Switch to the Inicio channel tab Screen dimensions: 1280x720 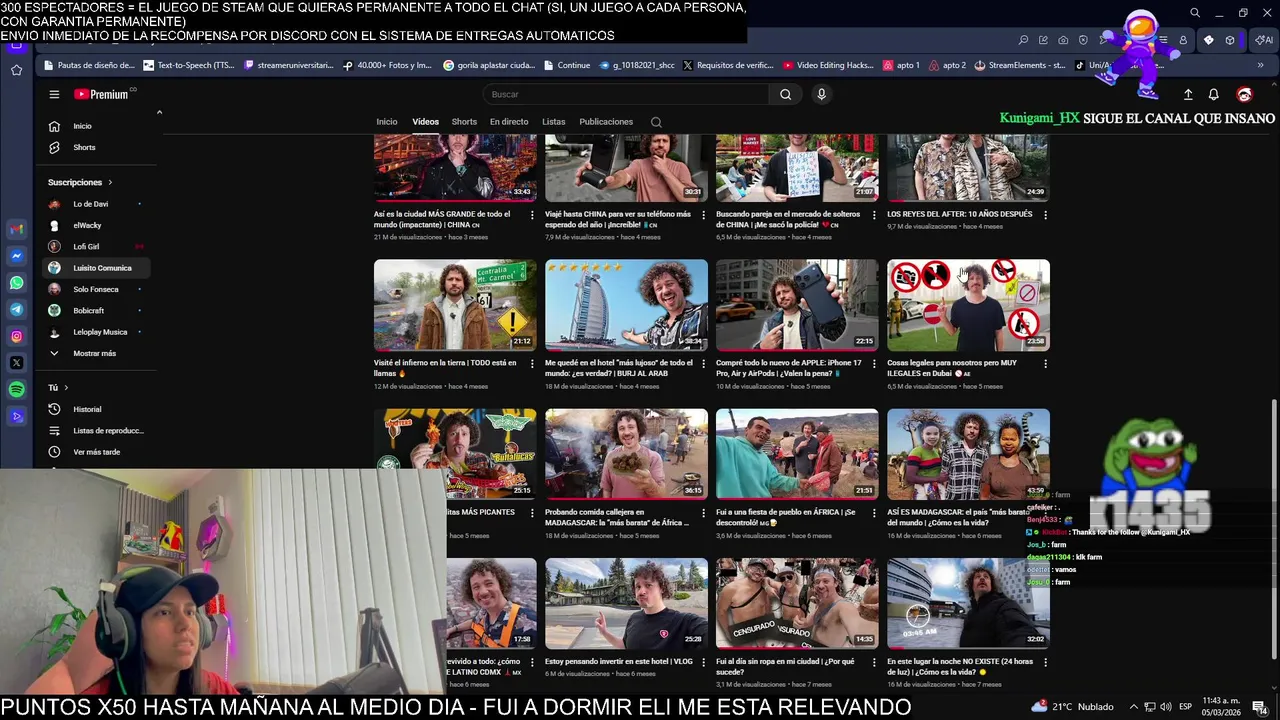[386, 122]
